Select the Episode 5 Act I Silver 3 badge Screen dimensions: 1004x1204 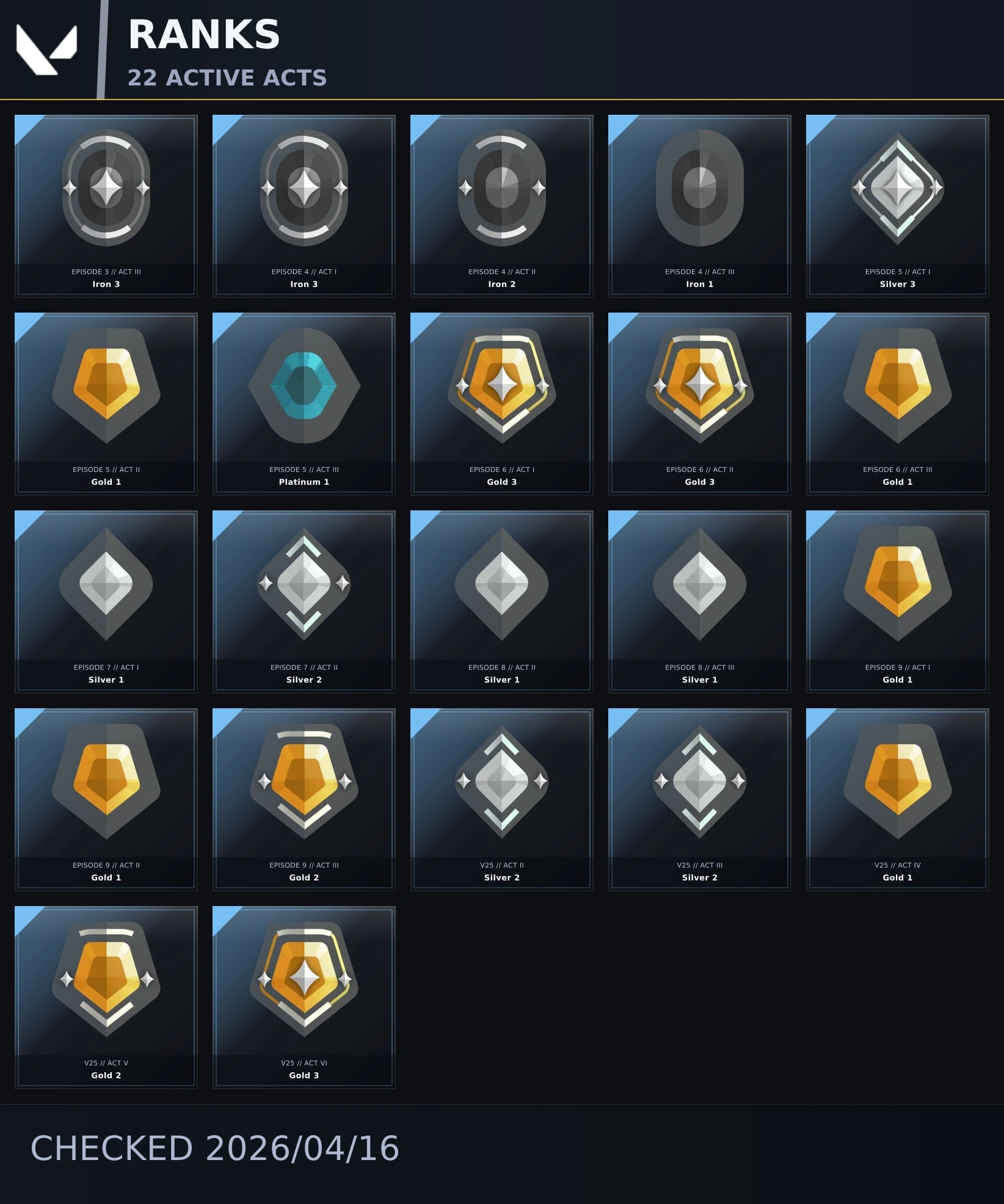898,188
